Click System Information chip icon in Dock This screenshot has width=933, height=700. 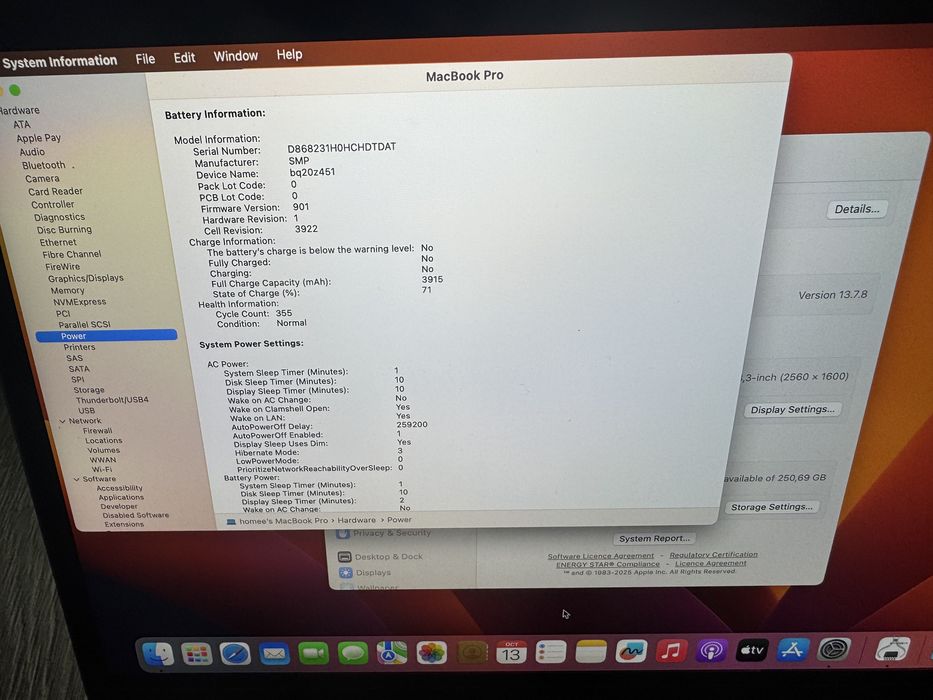click(892, 648)
